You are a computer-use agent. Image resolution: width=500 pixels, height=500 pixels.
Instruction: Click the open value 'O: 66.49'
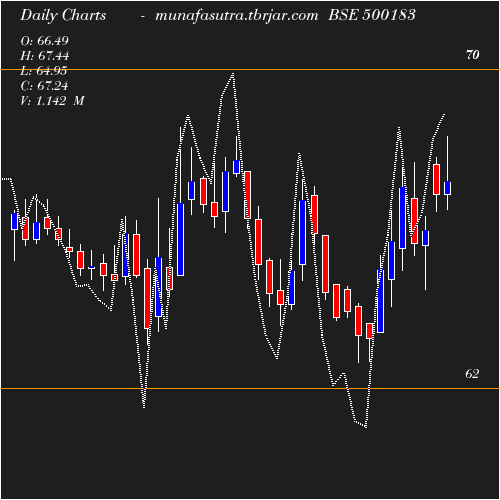pos(44,41)
